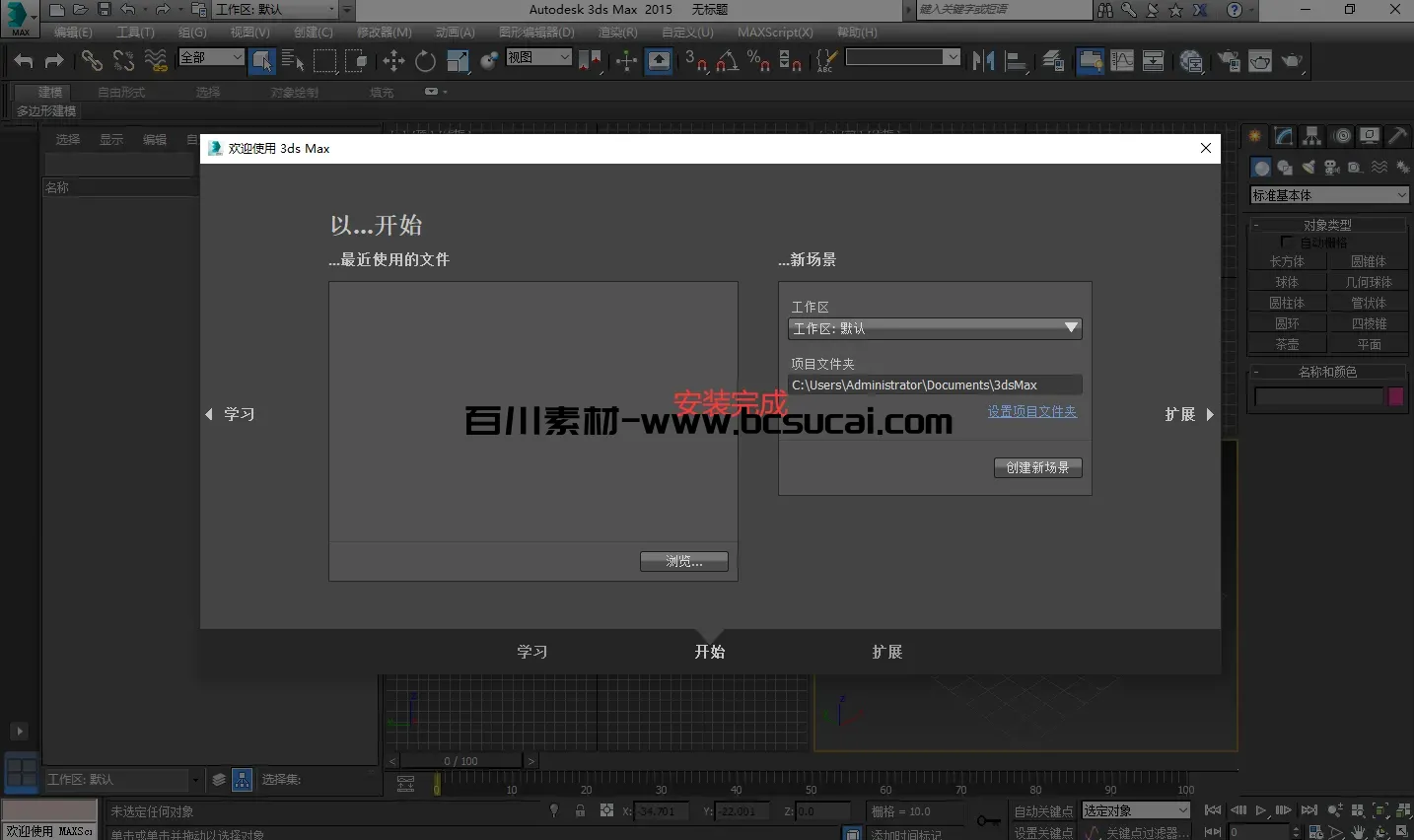Image resolution: width=1414 pixels, height=840 pixels.
Task: Click the pink object color swatch
Action: coord(1396,396)
